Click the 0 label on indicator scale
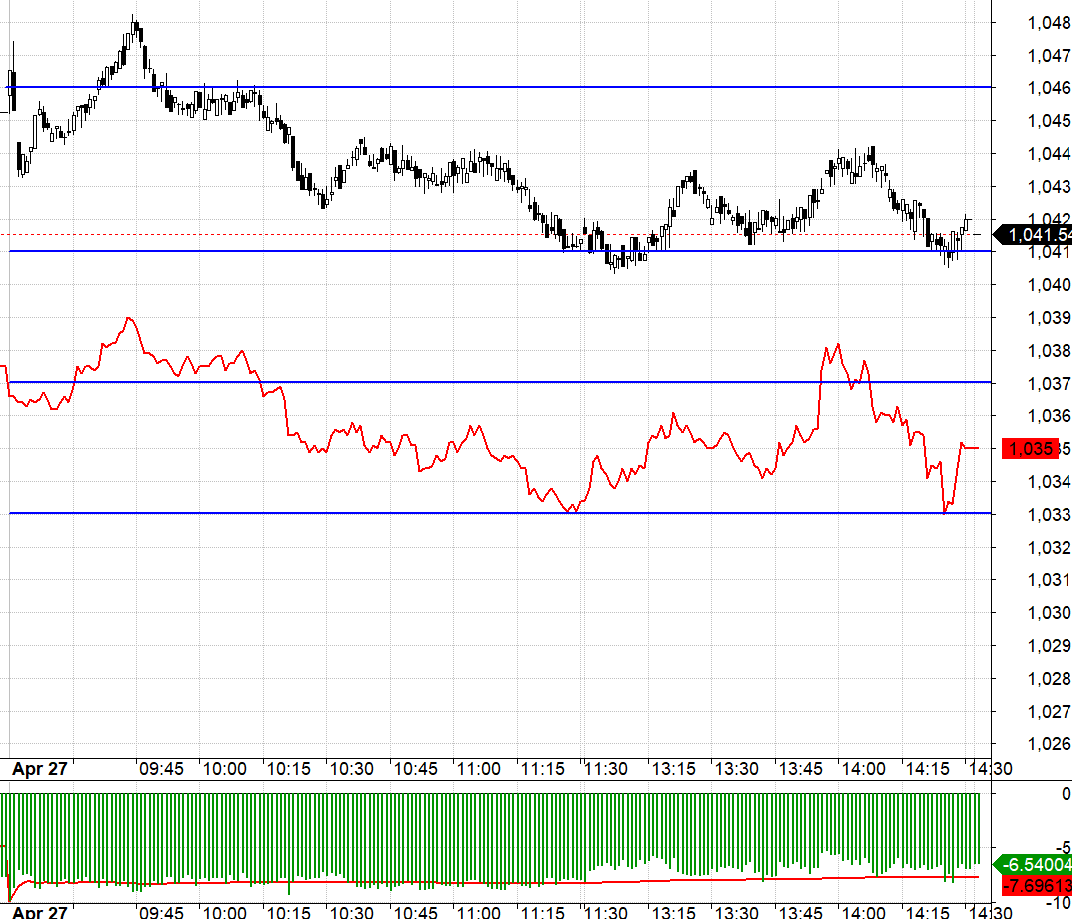This screenshot has width=1072, height=919. (1066, 794)
